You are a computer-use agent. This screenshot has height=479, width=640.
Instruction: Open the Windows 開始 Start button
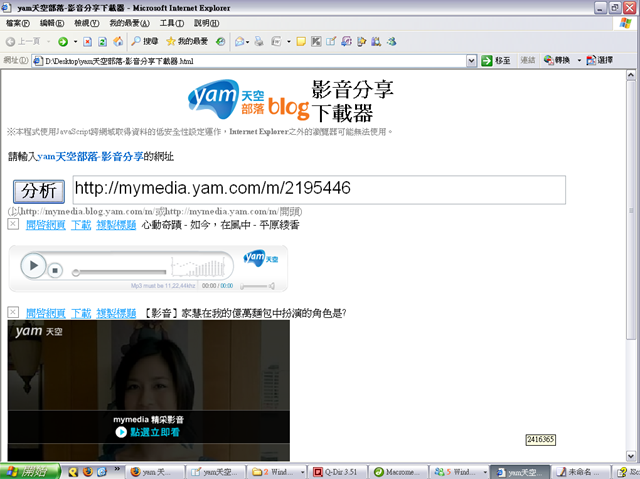tap(30, 472)
